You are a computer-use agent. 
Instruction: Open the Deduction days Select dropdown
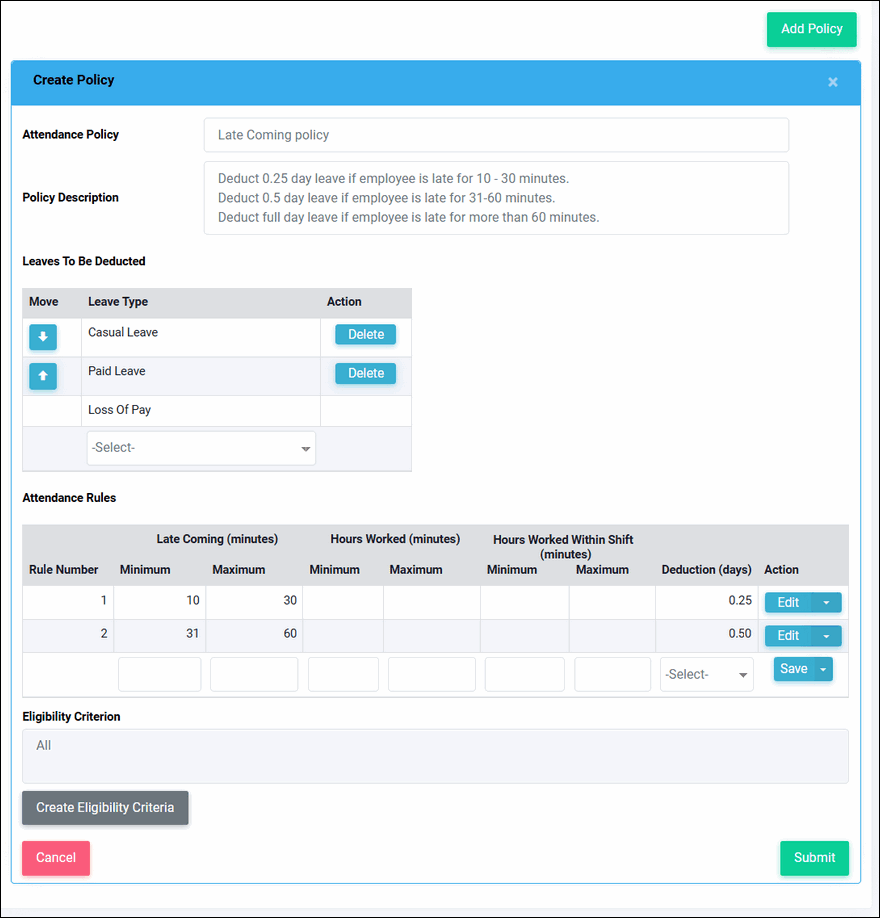click(706, 675)
